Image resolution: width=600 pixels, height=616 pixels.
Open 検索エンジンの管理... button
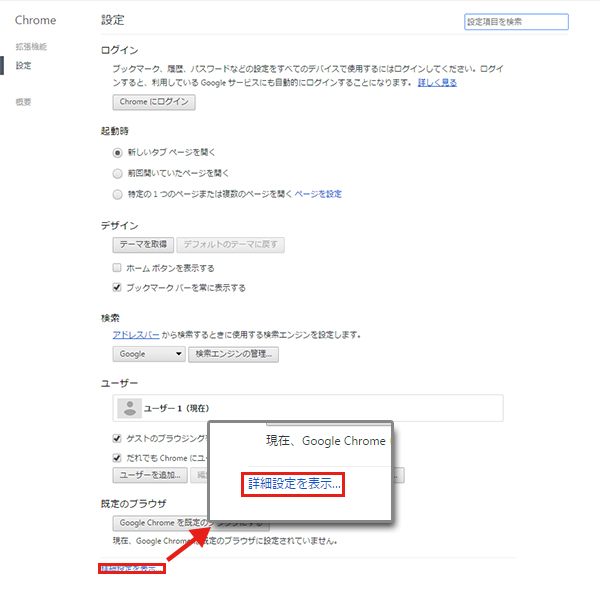click(235, 354)
